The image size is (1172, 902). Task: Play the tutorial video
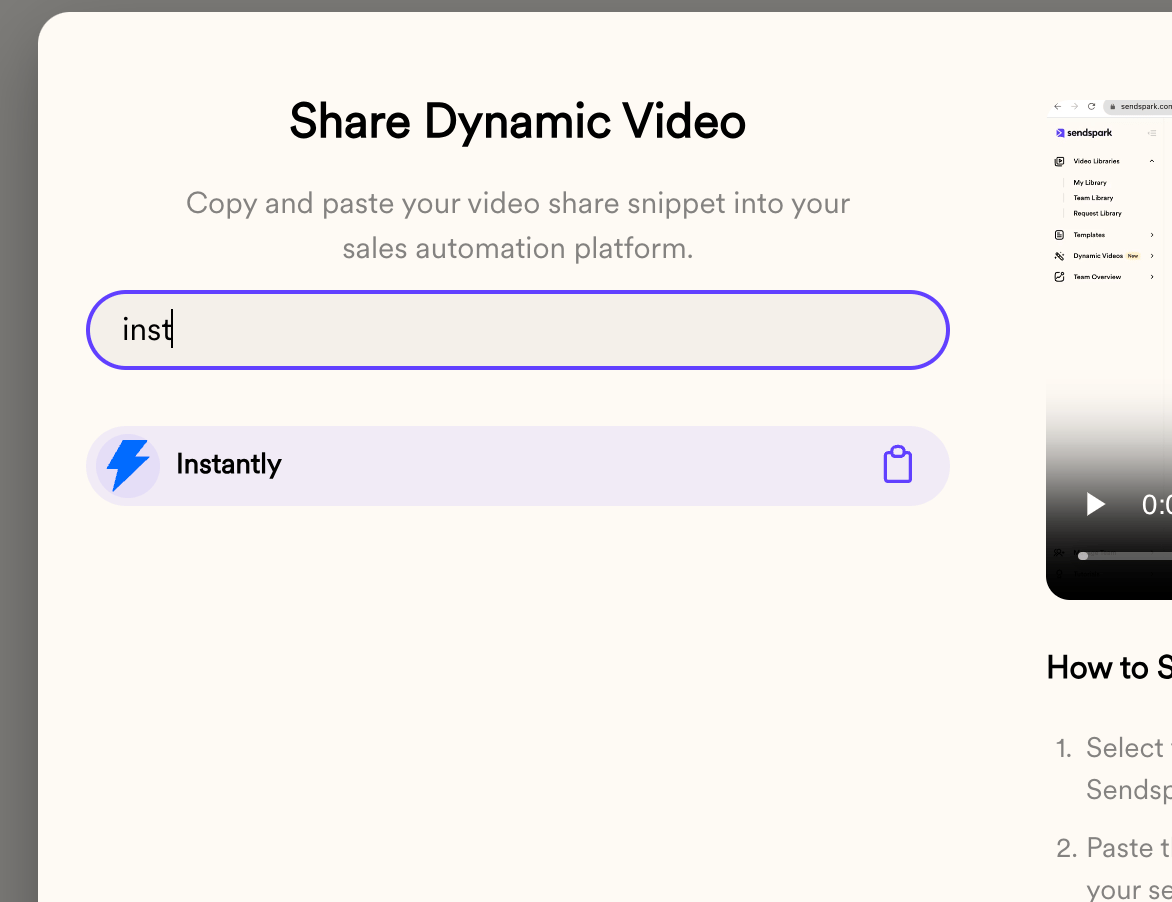pos(1095,504)
